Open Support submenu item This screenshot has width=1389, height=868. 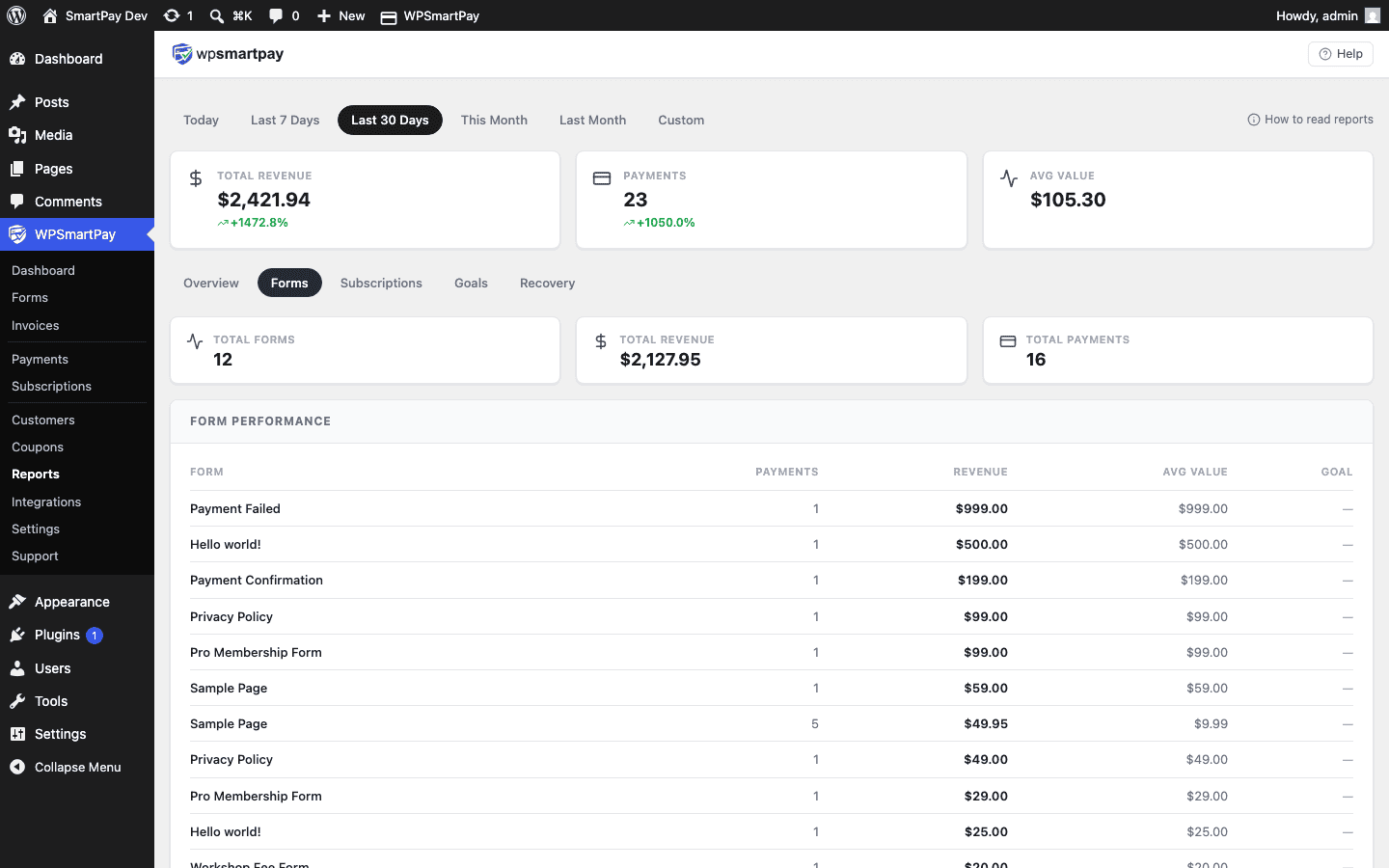pos(35,556)
